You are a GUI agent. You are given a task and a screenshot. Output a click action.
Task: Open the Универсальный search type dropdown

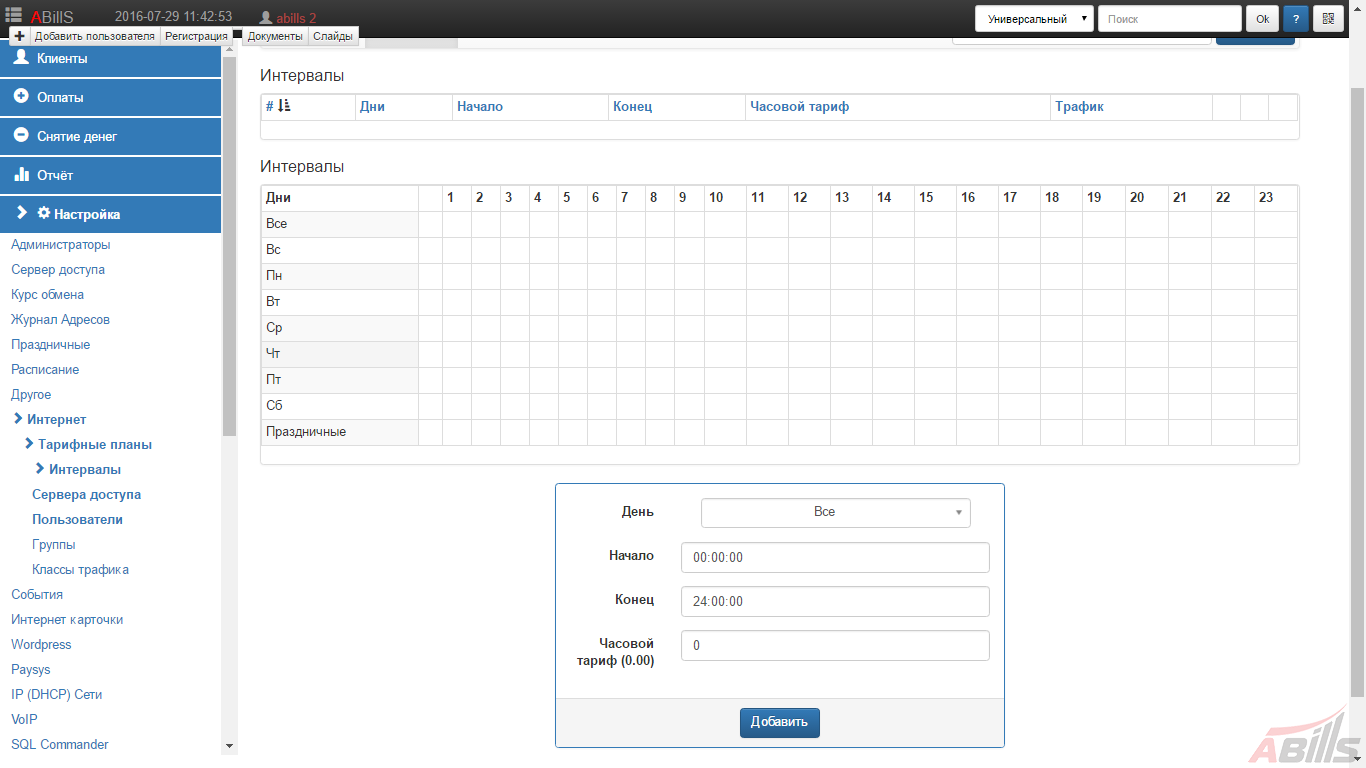click(1034, 19)
